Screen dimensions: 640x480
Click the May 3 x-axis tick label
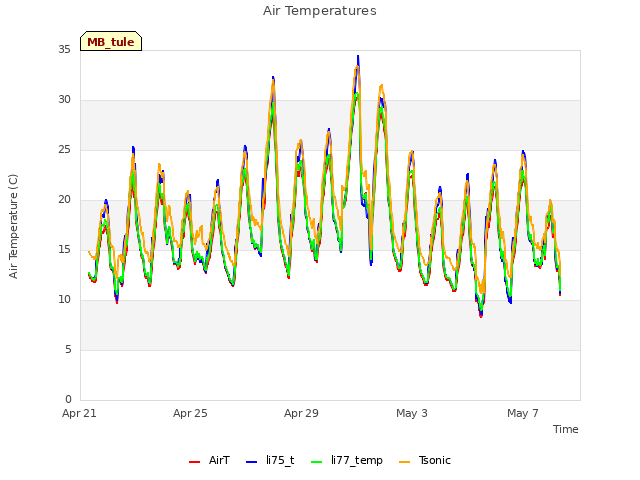pyautogui.click(x=412, y=413)
